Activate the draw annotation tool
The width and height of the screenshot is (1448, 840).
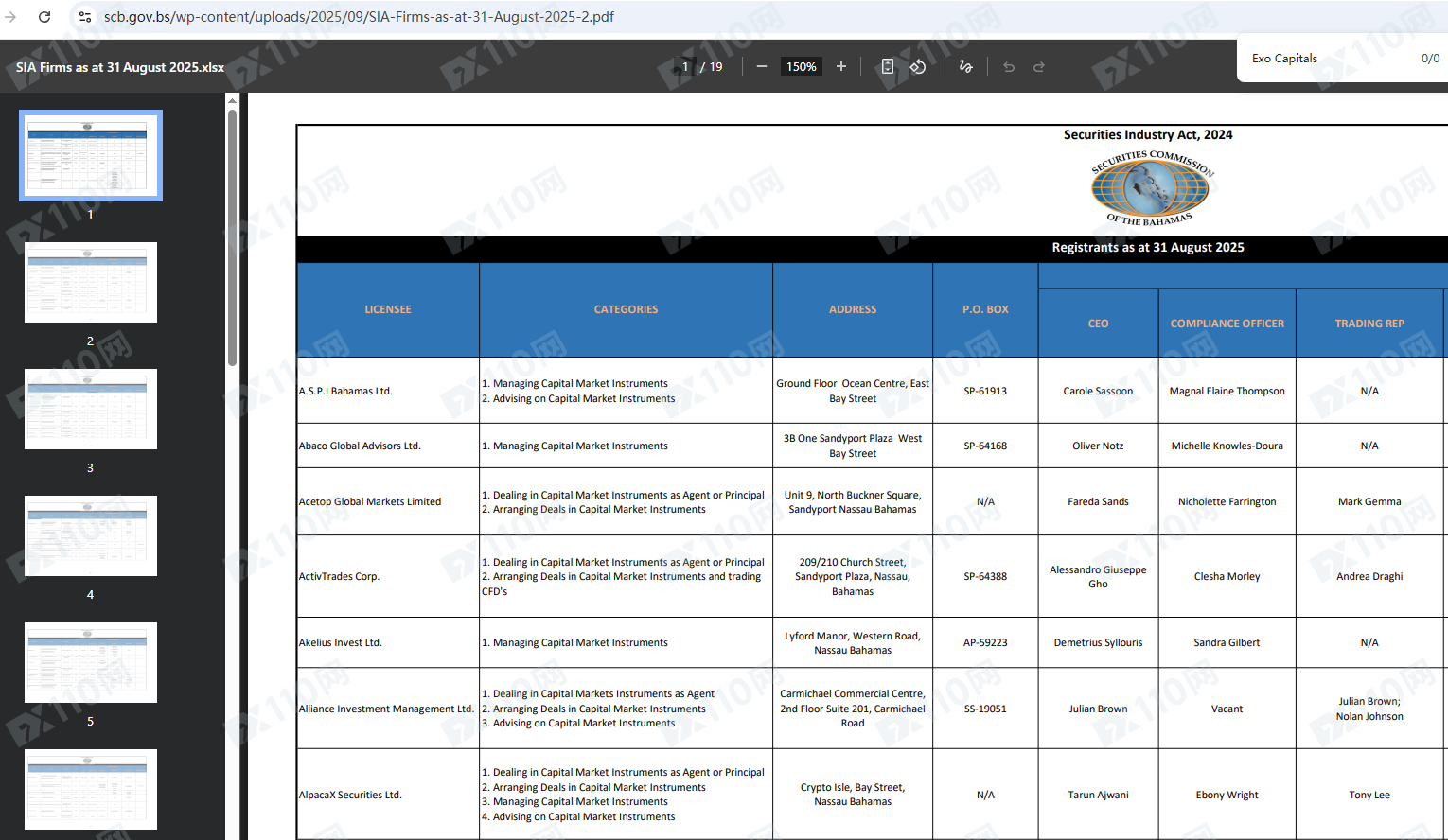(x=965, y=66)
